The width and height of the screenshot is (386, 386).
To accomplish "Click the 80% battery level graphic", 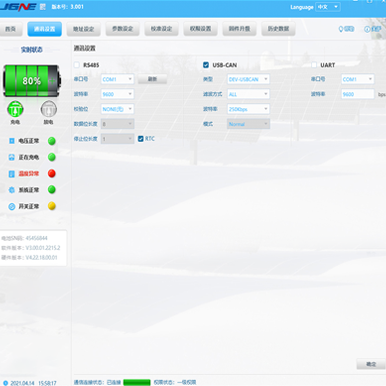I will pos(32,81).
